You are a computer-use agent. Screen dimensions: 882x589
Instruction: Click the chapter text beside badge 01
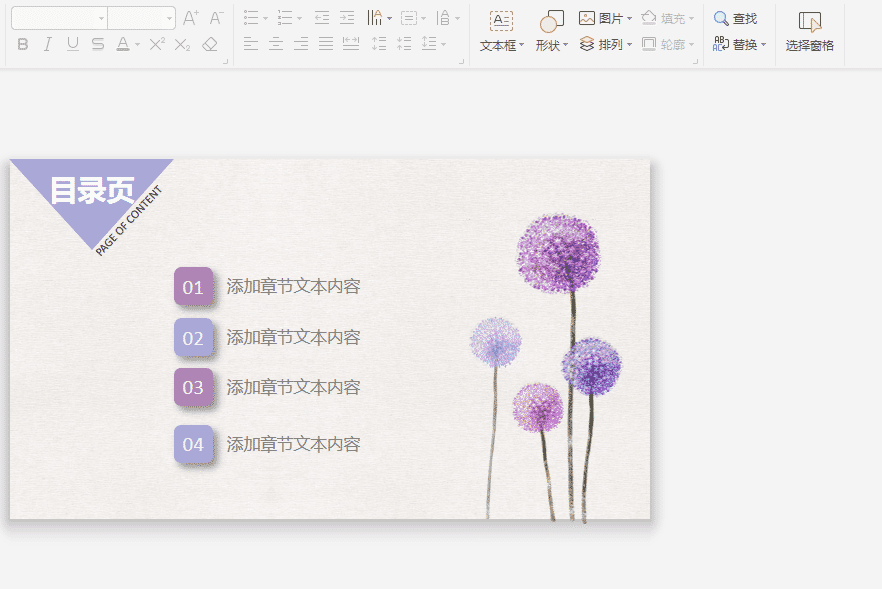293,286
